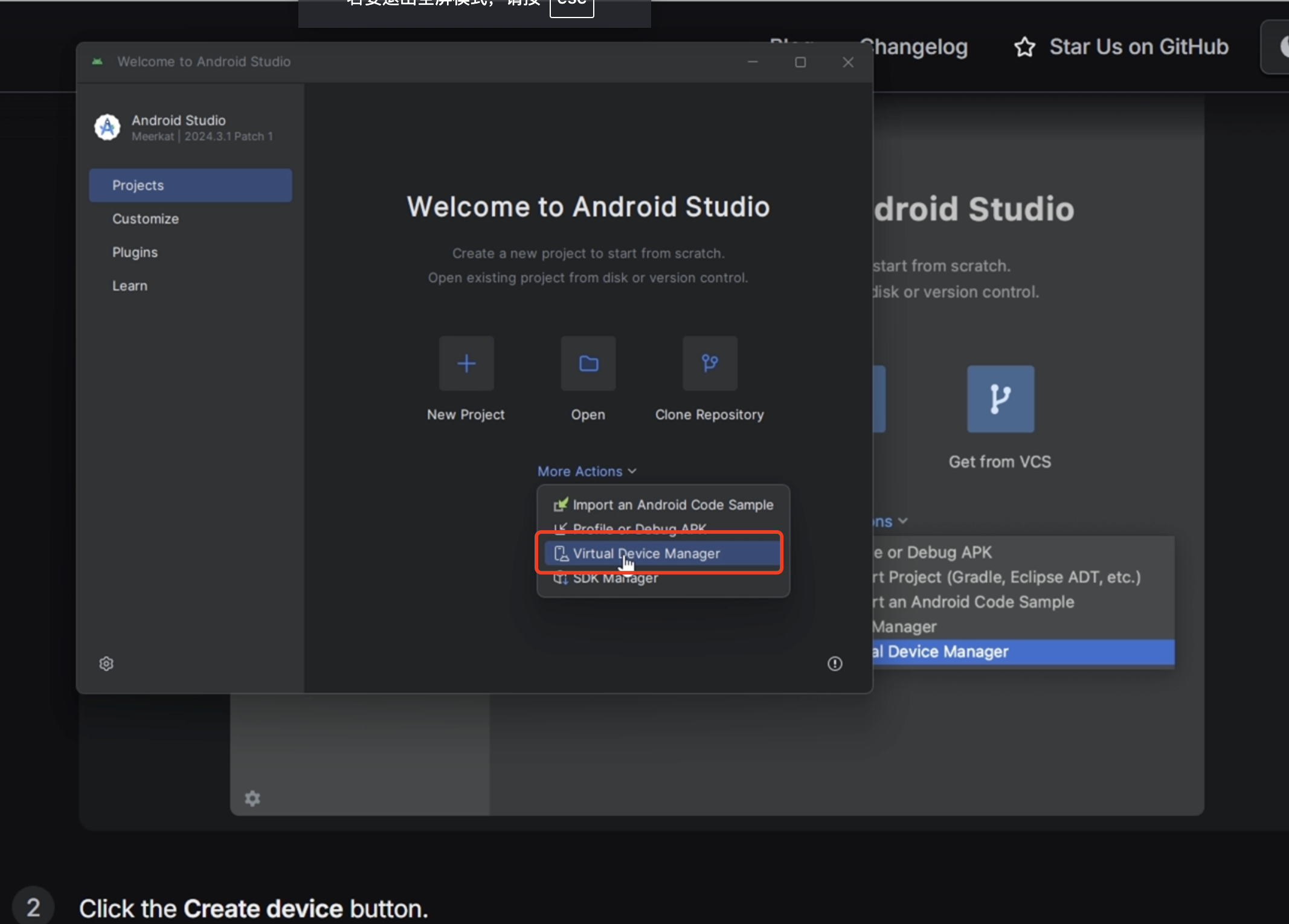
Task: Open settings gear in welcome window
Action: click(x=106, y=664)
